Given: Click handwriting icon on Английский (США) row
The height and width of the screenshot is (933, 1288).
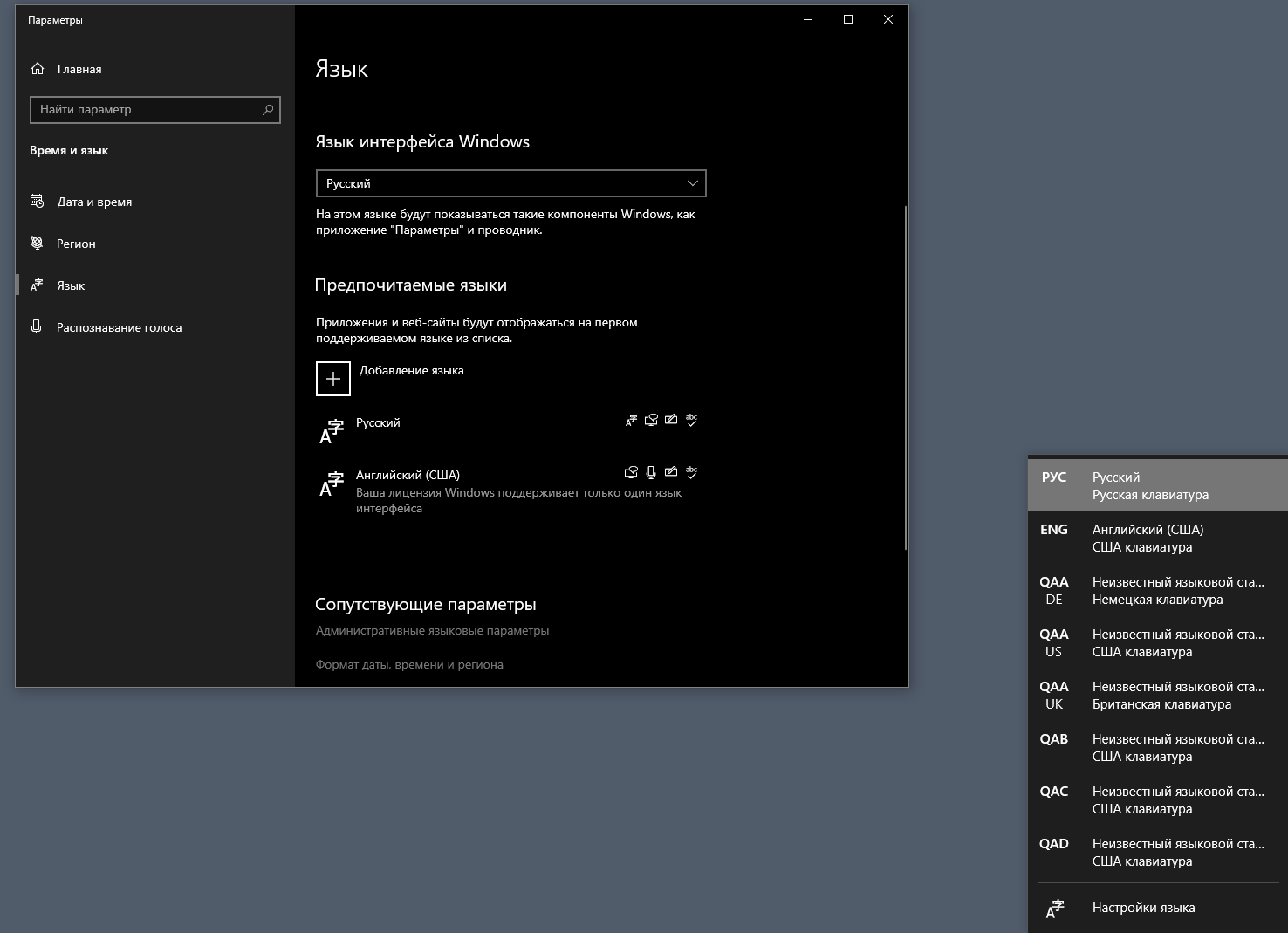Looking at the screenshot, I should [671, 473].
